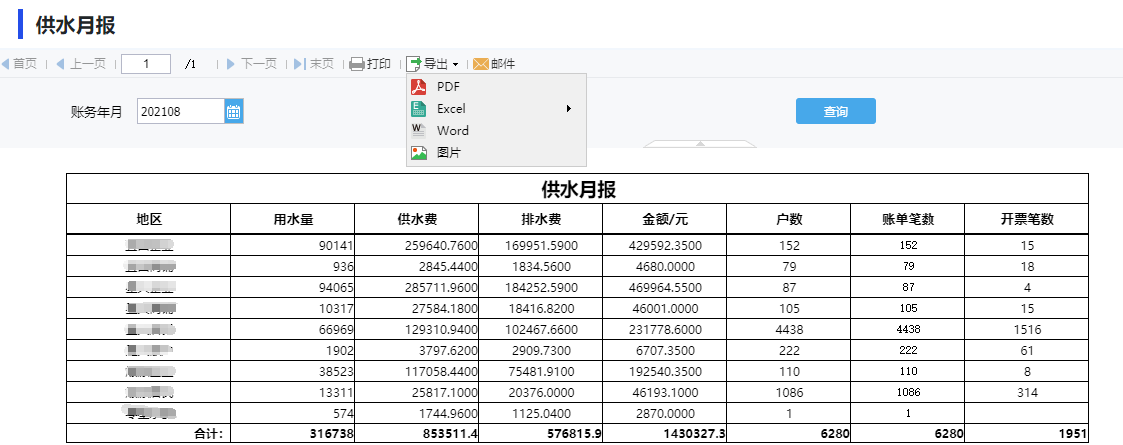Click the envelope mail icon
The width and height of the screenshot is (1123, 445).
481,64
